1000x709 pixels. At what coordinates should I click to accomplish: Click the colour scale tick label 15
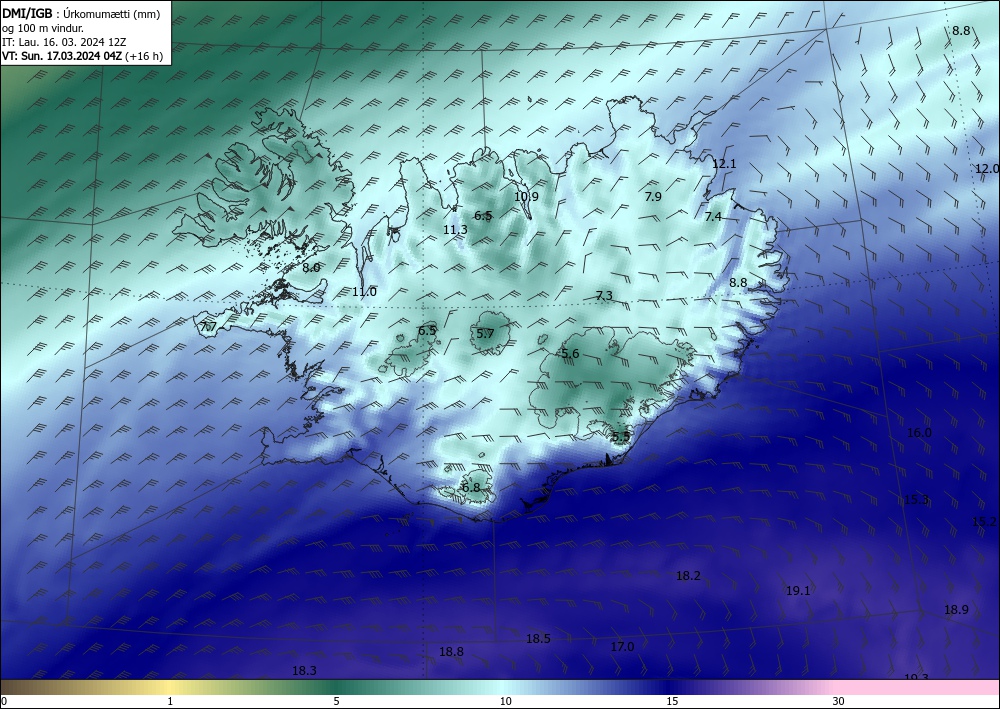coord(672,701)
